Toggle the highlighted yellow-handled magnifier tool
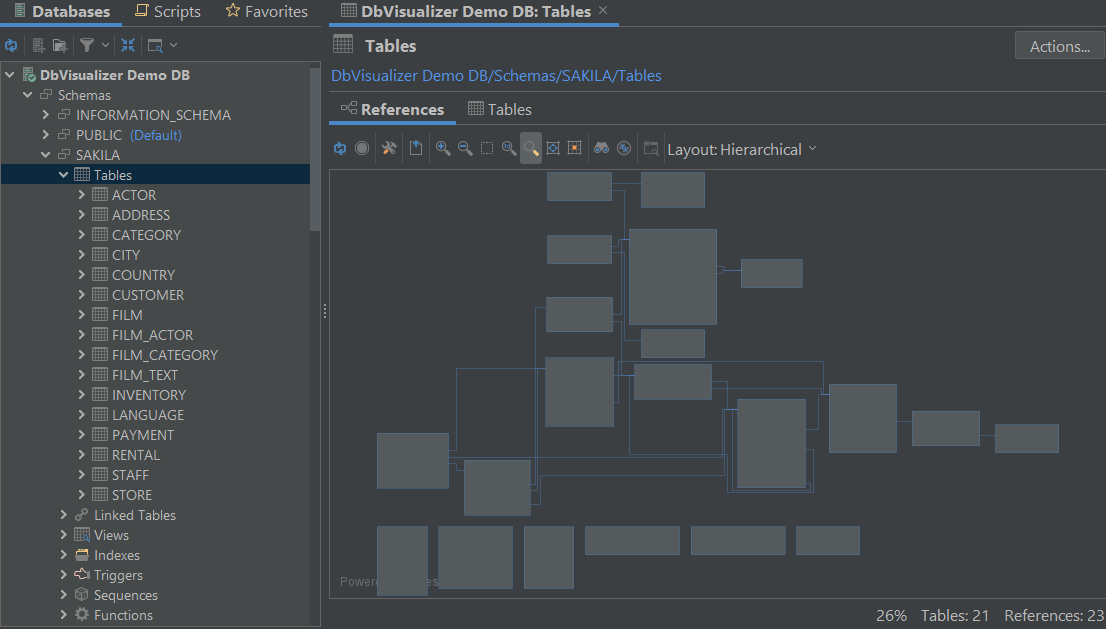The image size is (1106, 629). coord(531,148)
